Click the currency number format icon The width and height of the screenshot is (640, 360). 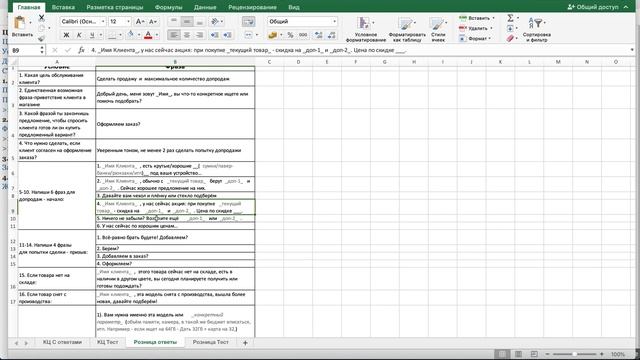(273, 35)
